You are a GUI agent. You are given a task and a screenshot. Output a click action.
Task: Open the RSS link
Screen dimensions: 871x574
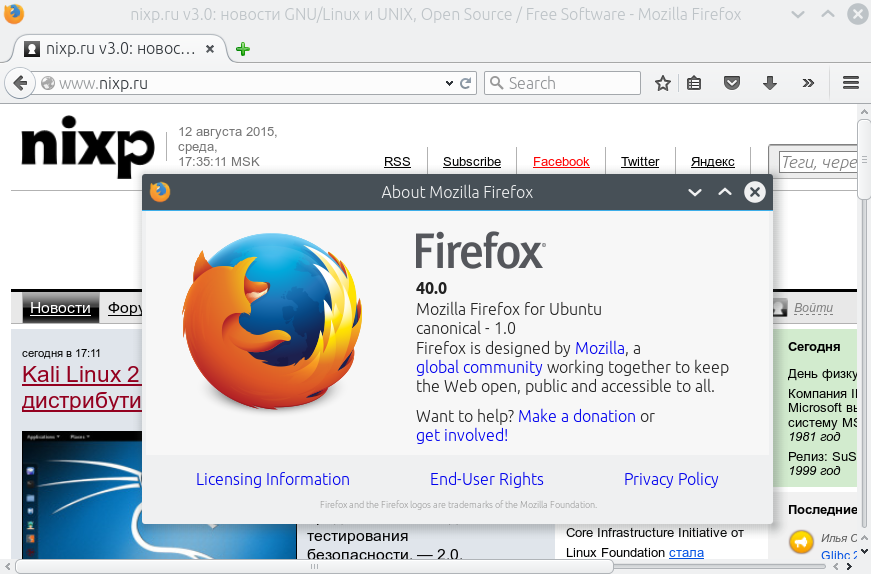(x=397, y=162)
